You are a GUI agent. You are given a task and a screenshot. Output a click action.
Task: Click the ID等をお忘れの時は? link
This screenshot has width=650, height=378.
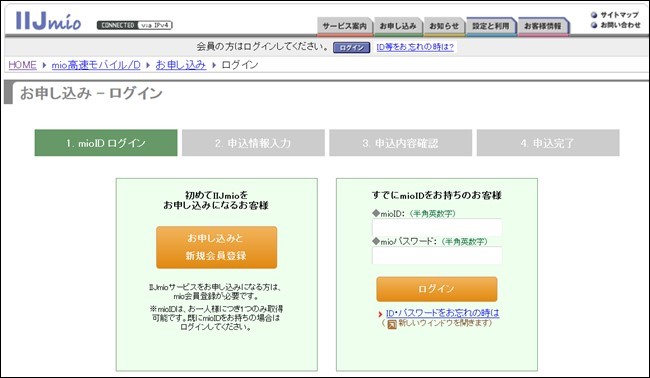[415, 47]
